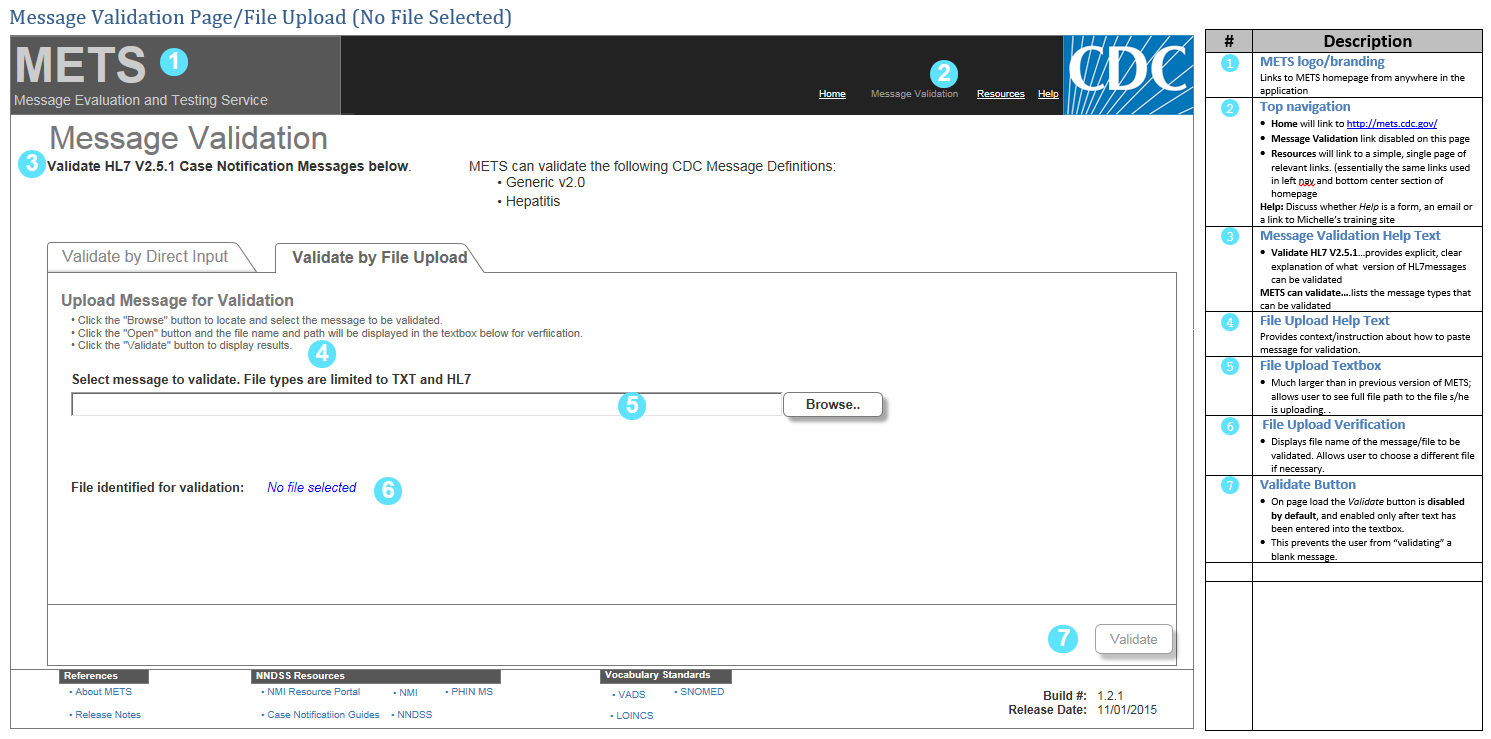Click the "No file selected" status text
1491x739 pixels.
tap(312, 488)
